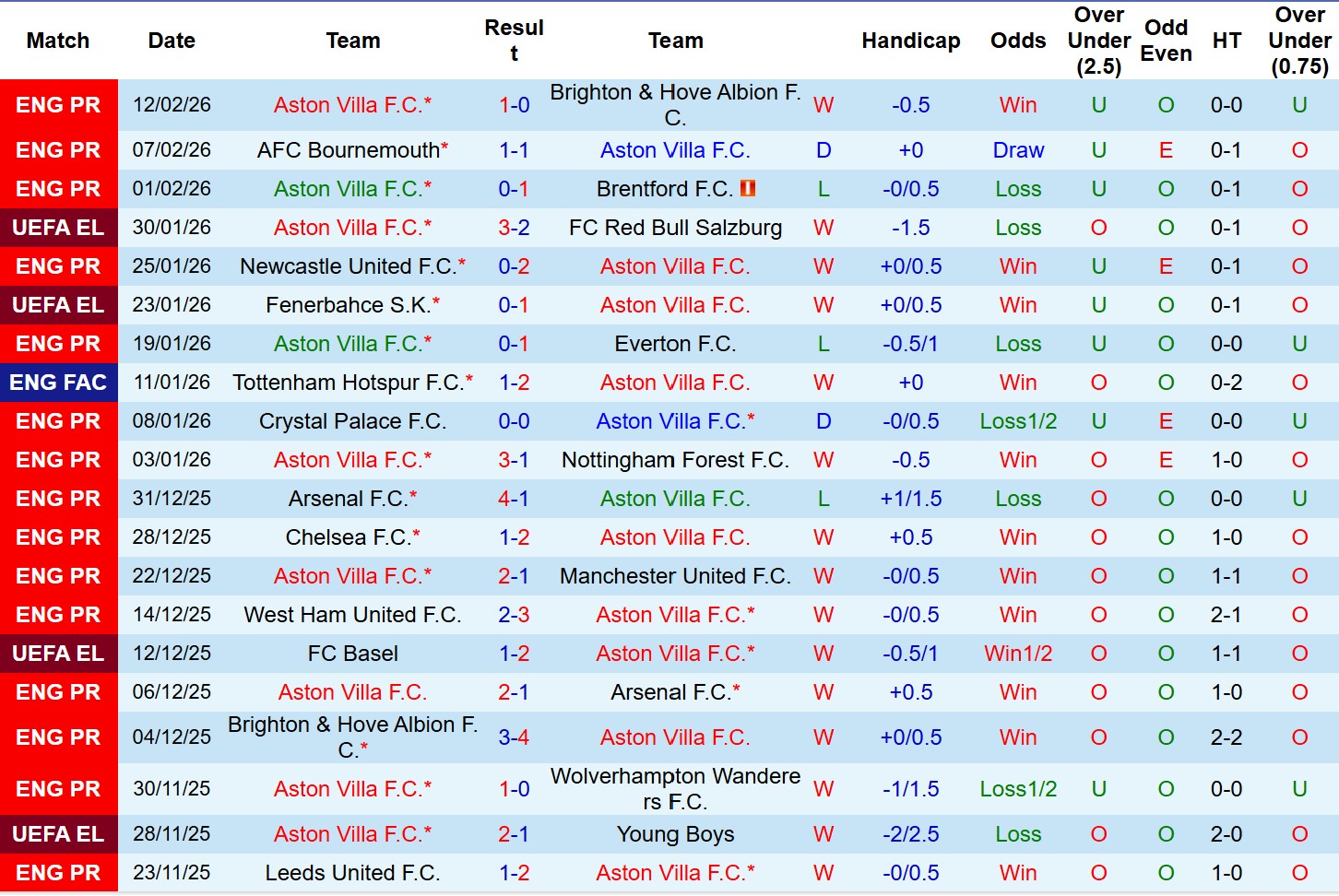Click the UEFA EL badge for 30/01/26
Viewport: 1339px width, 896px height.
click(58, 228)
